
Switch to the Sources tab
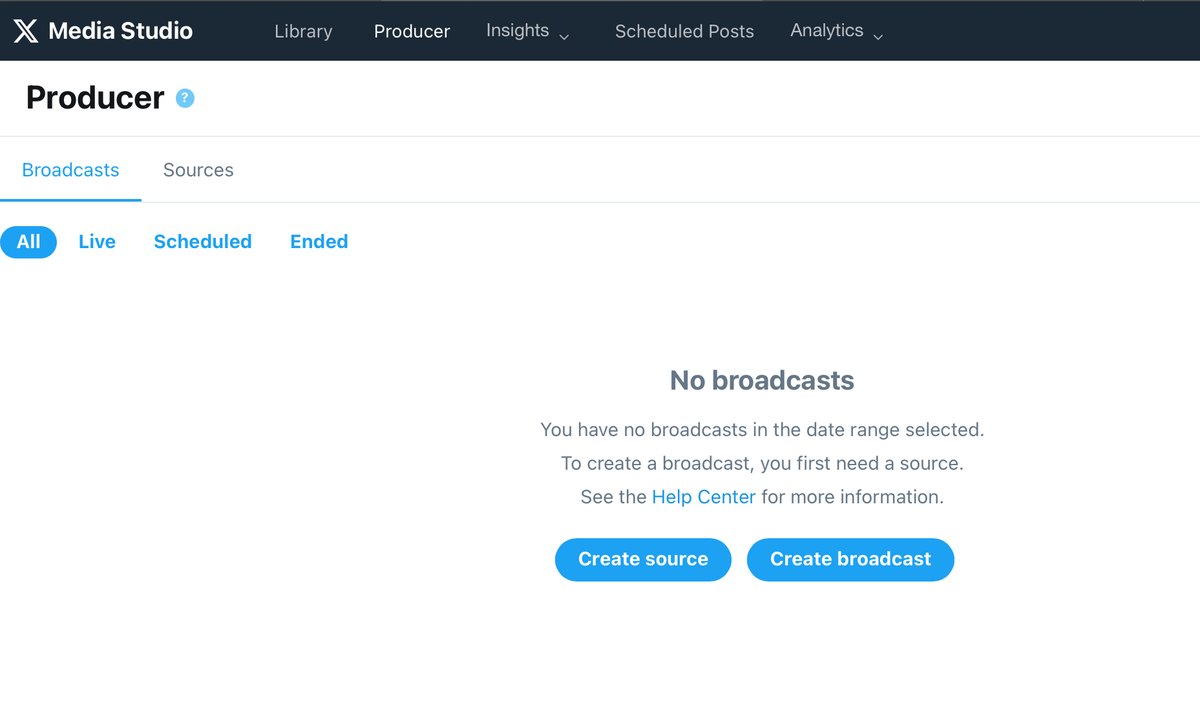198,170
